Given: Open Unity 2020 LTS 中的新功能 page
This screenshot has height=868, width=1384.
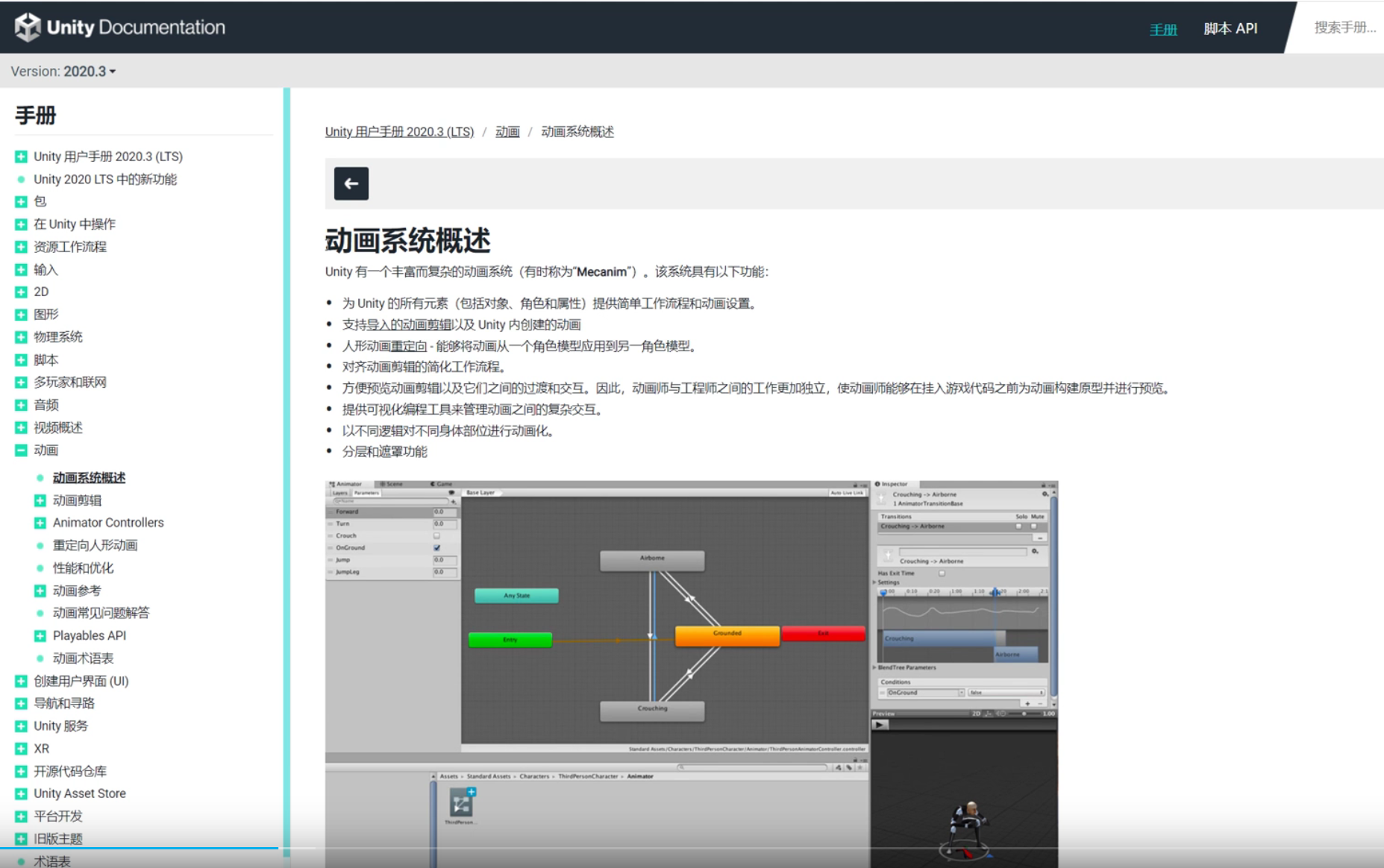Looking at the screenshot, I should coord(105,179).
